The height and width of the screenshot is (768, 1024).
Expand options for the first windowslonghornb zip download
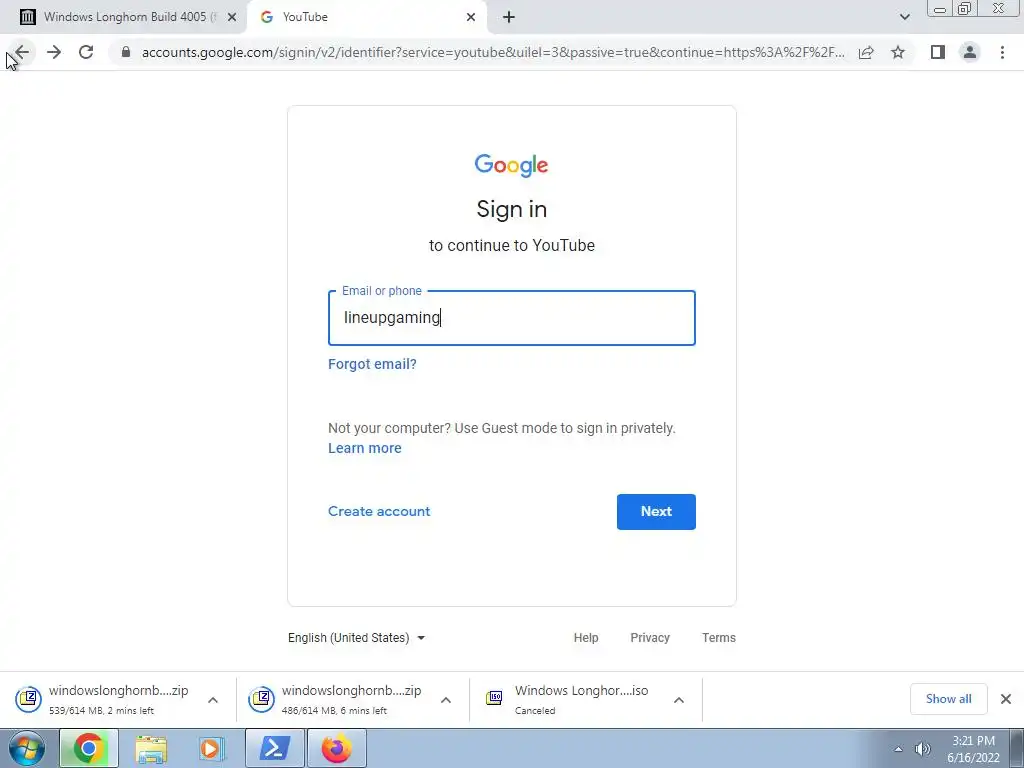(x=213, y=700)
